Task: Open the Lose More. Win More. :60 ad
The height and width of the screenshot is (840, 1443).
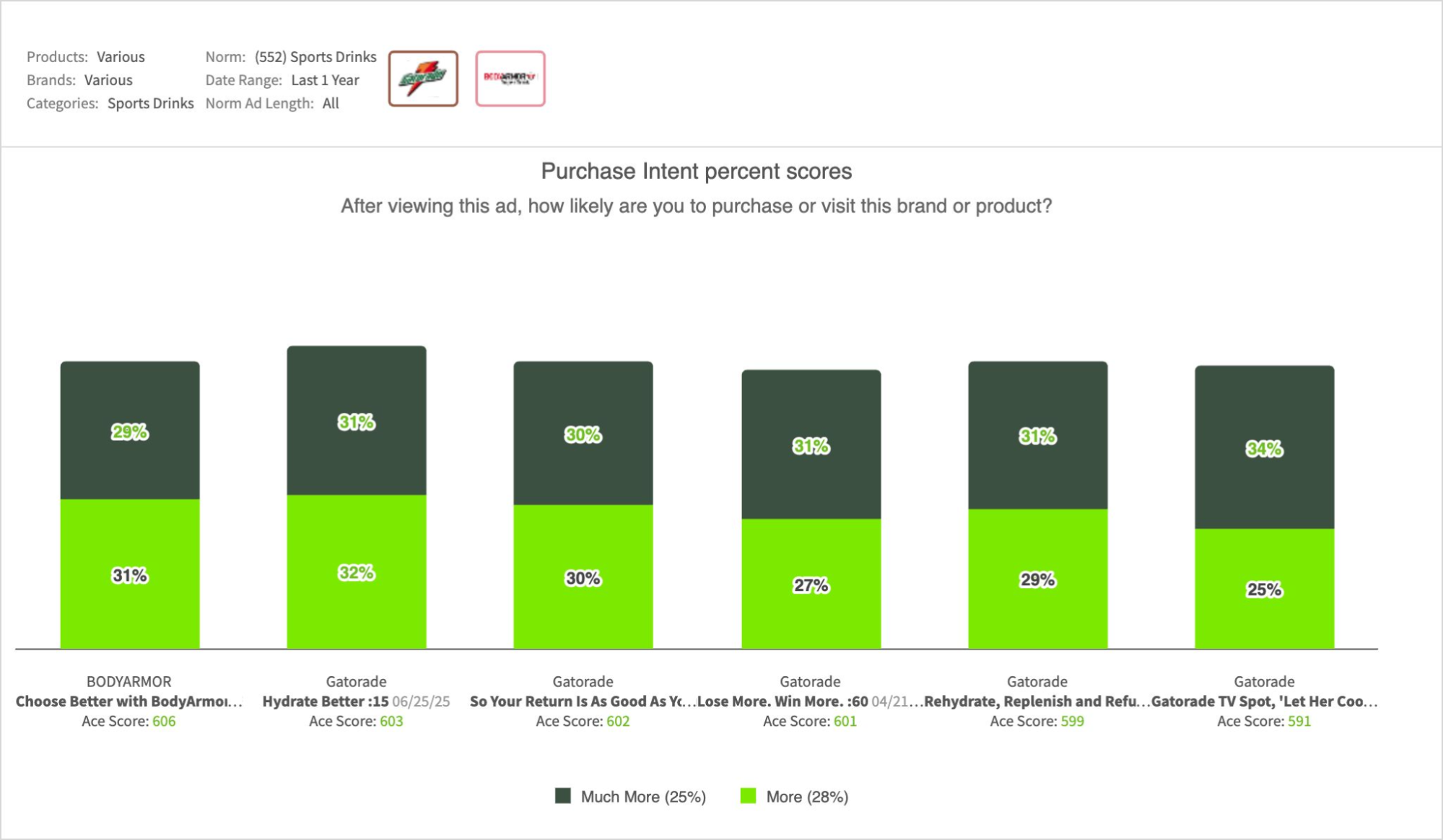Action: pyautogui.click(x=783, y=701)
